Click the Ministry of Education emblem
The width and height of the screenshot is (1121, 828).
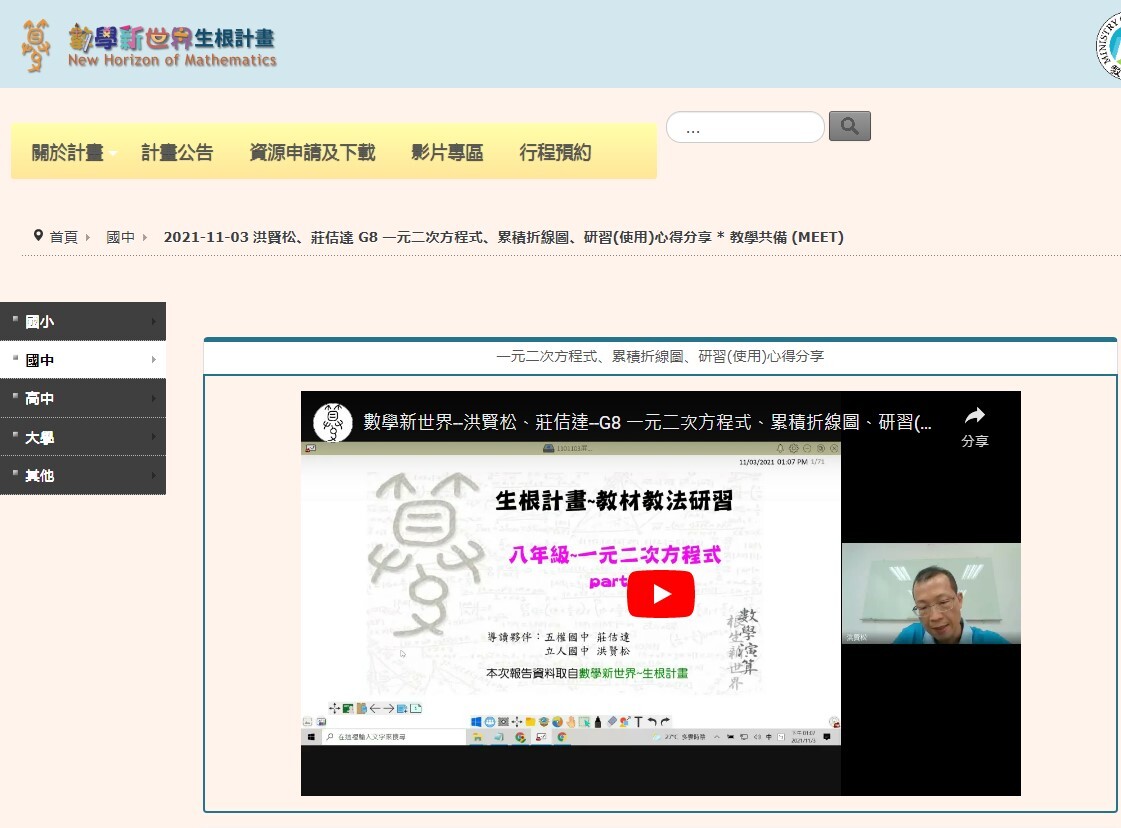point(1109,46)
